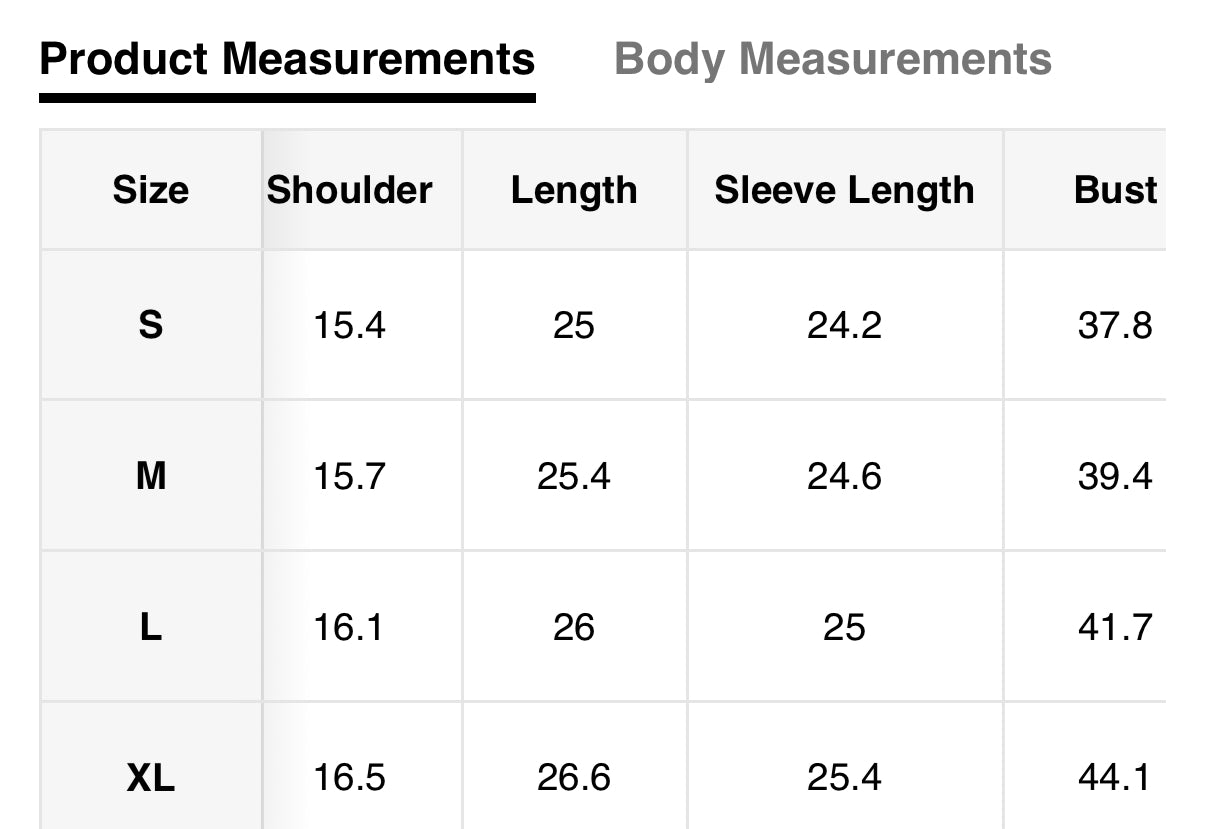Click the XL size row label
The width and height of the screenshot is (1206, 829).
click(x=150, y=778)
